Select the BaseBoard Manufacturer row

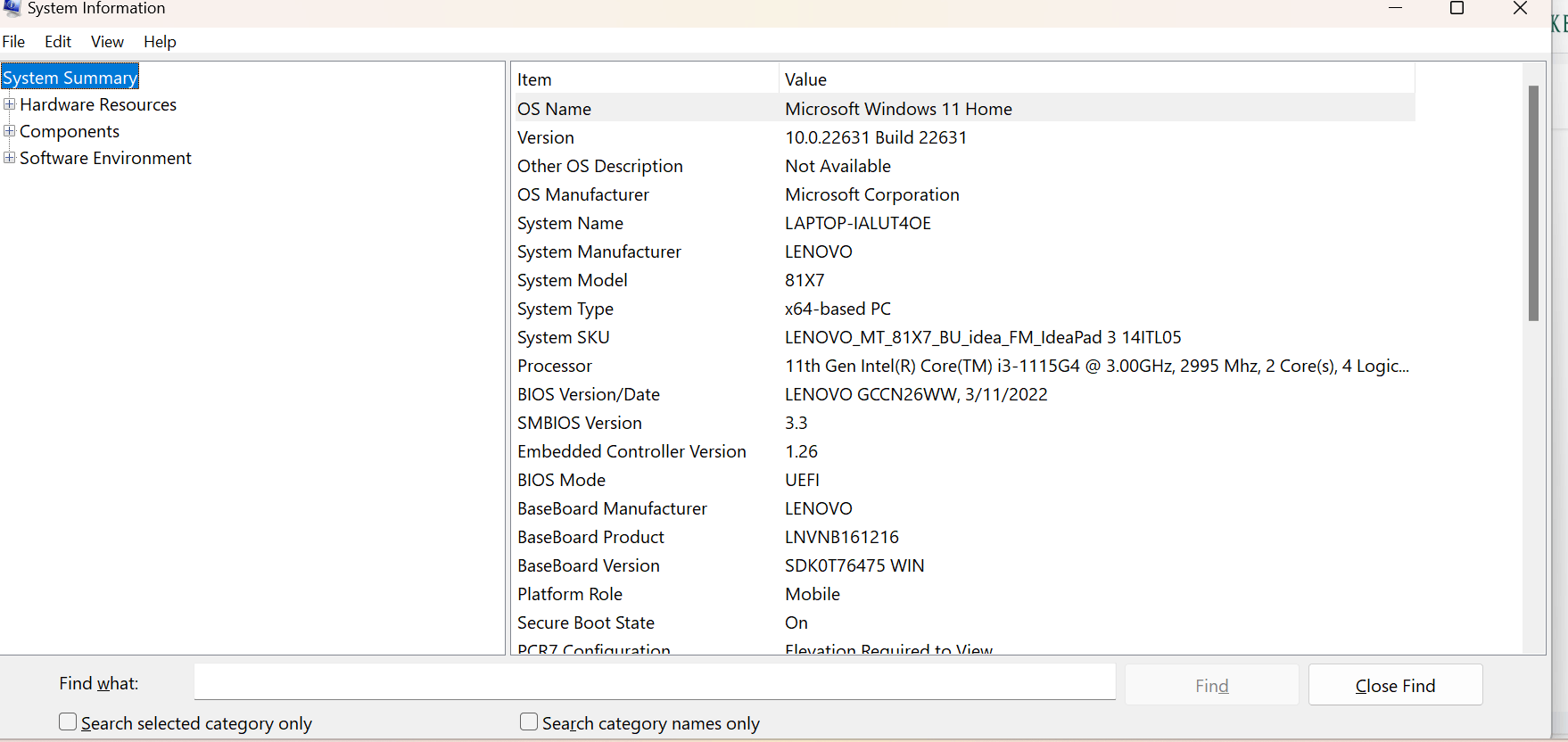(964, 508)
